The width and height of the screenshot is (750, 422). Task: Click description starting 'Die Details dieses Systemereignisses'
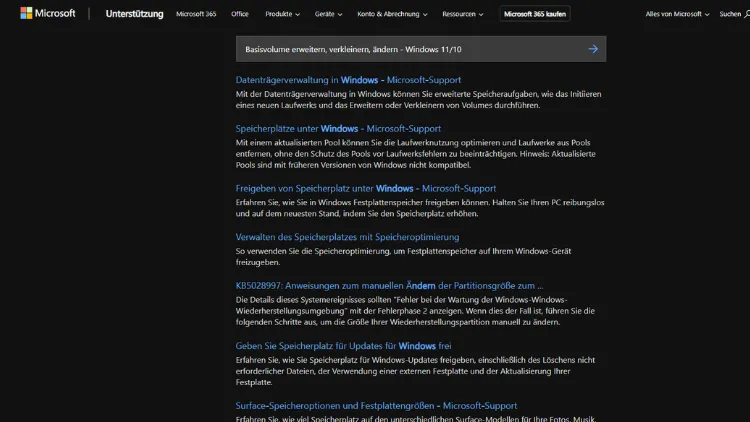click(x=415, y=311)
